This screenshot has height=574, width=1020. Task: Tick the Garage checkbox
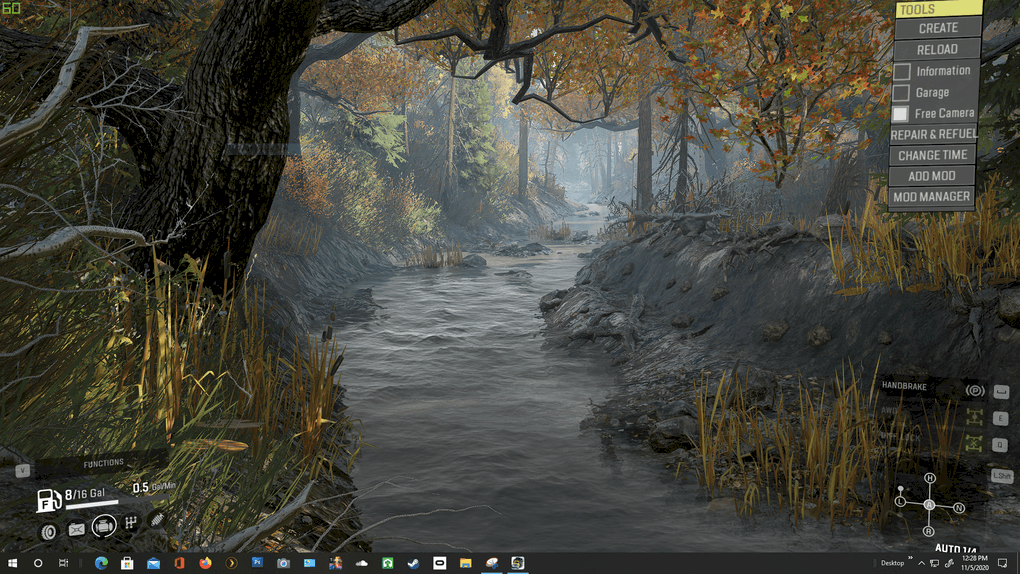tap(902, 92)
